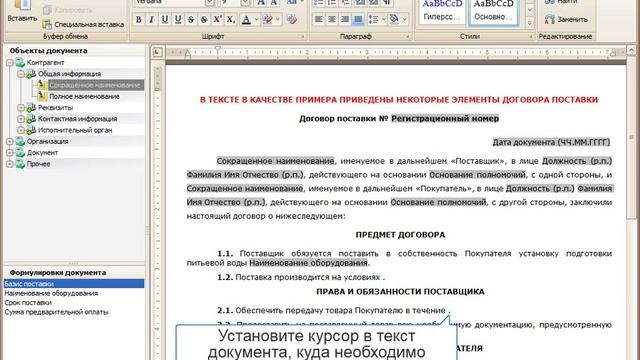
Task: Collapse the Общая информация node
Action: click(x=21, y=74)
